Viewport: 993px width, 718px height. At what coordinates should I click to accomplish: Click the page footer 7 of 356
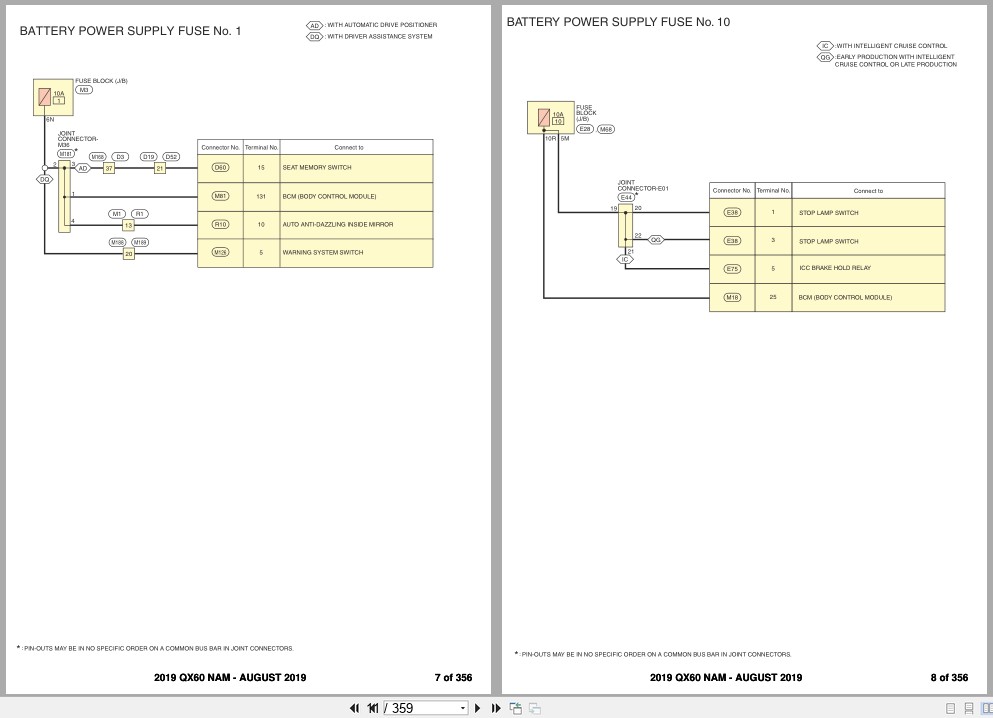453,677
